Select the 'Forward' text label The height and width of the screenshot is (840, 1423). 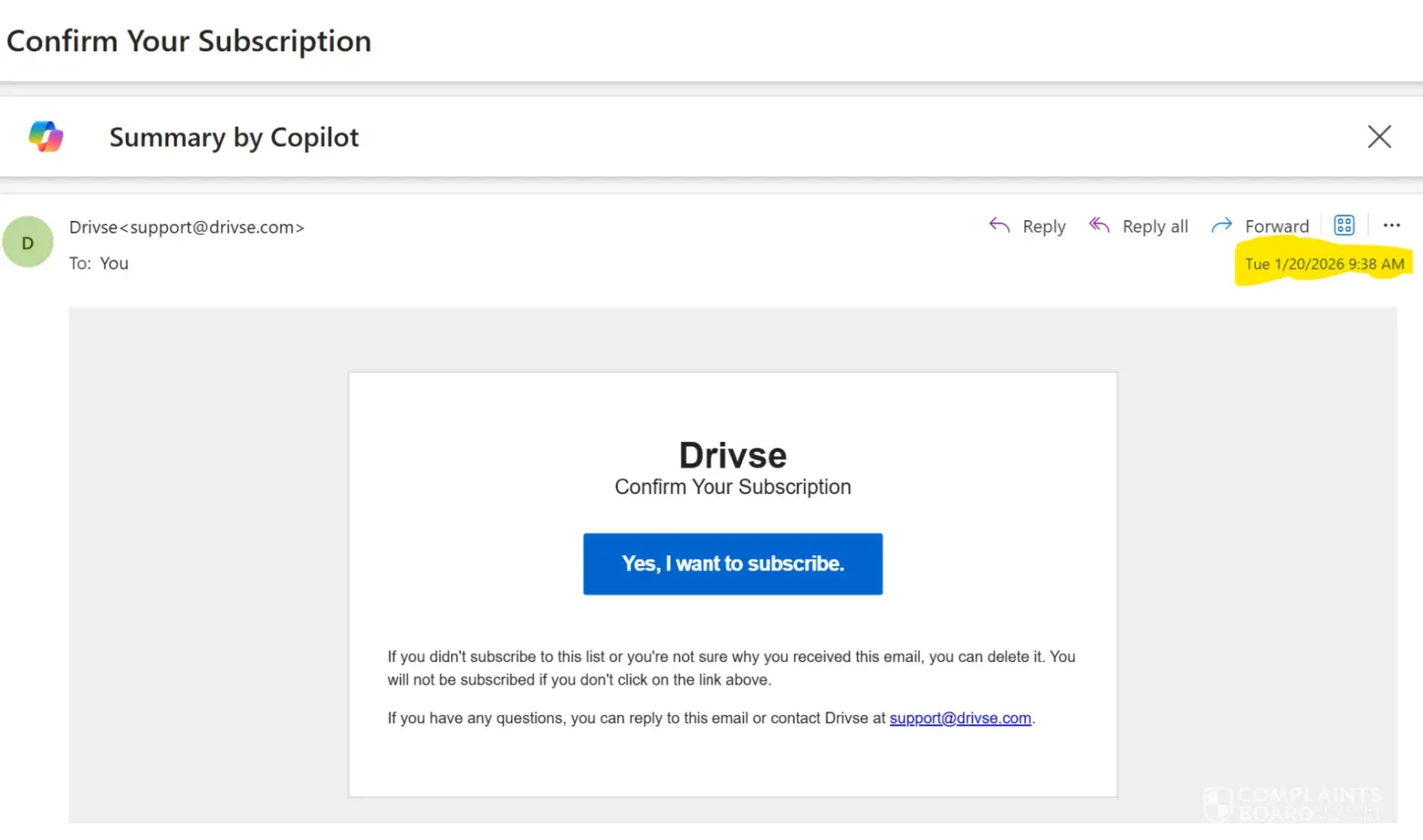click(x=1277, y=227)
